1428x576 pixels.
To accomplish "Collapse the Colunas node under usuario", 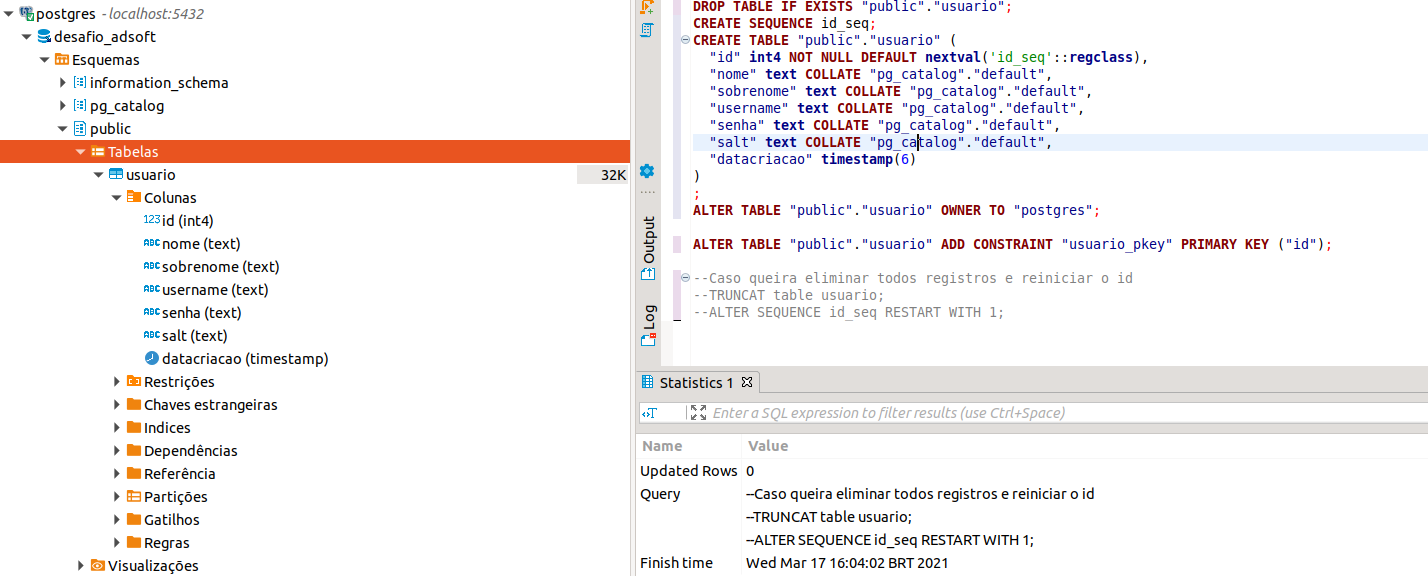I will [116, 197].
